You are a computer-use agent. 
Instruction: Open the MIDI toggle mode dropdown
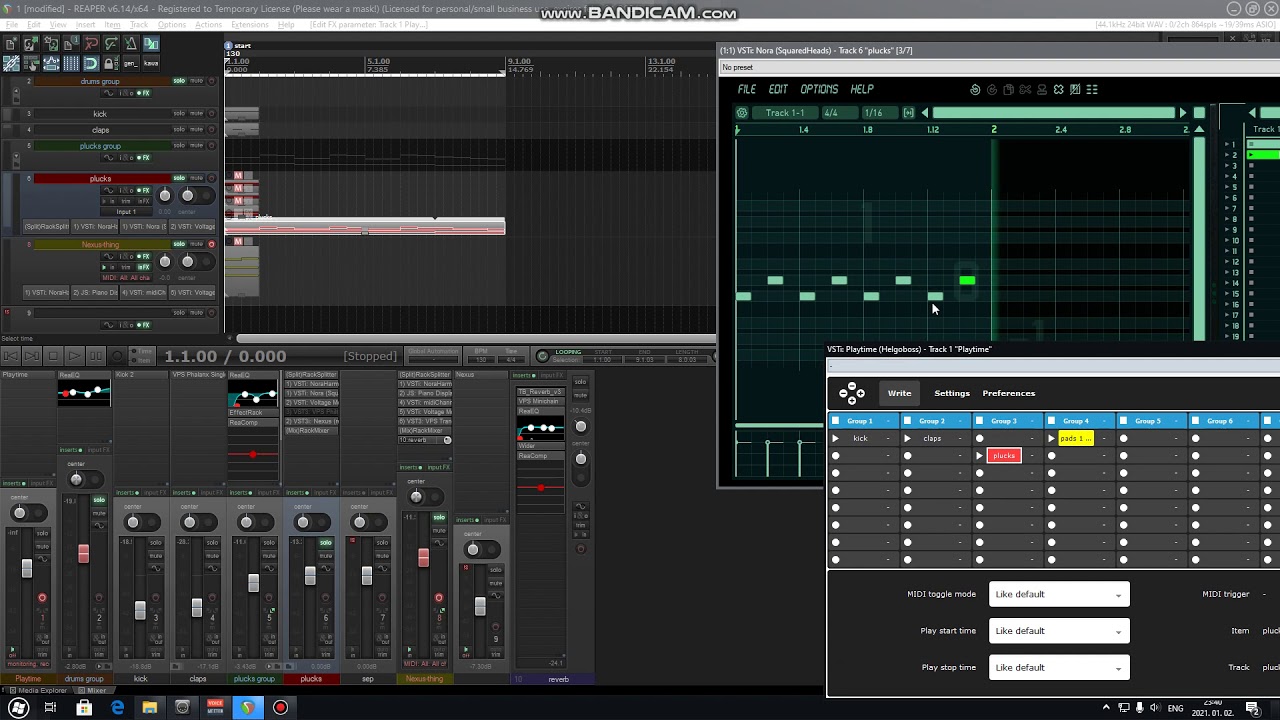[x=1059, y=594]
